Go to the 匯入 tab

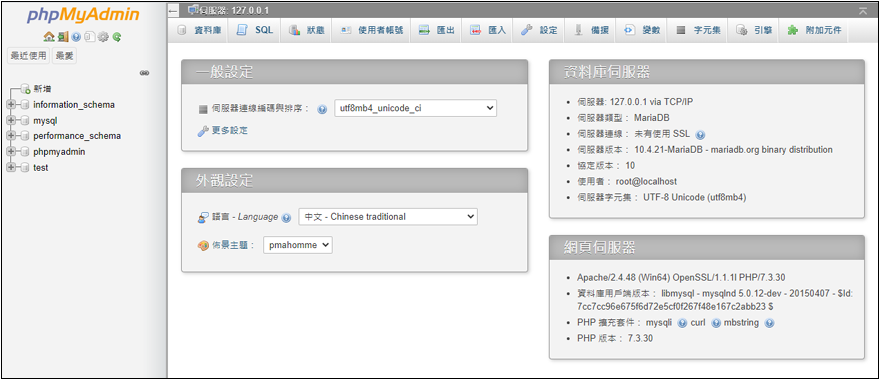[x=488, y=31]
